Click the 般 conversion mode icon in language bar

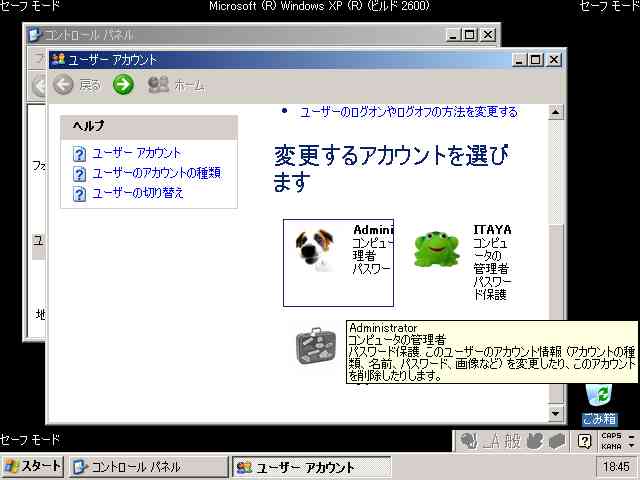click(512, 441)
